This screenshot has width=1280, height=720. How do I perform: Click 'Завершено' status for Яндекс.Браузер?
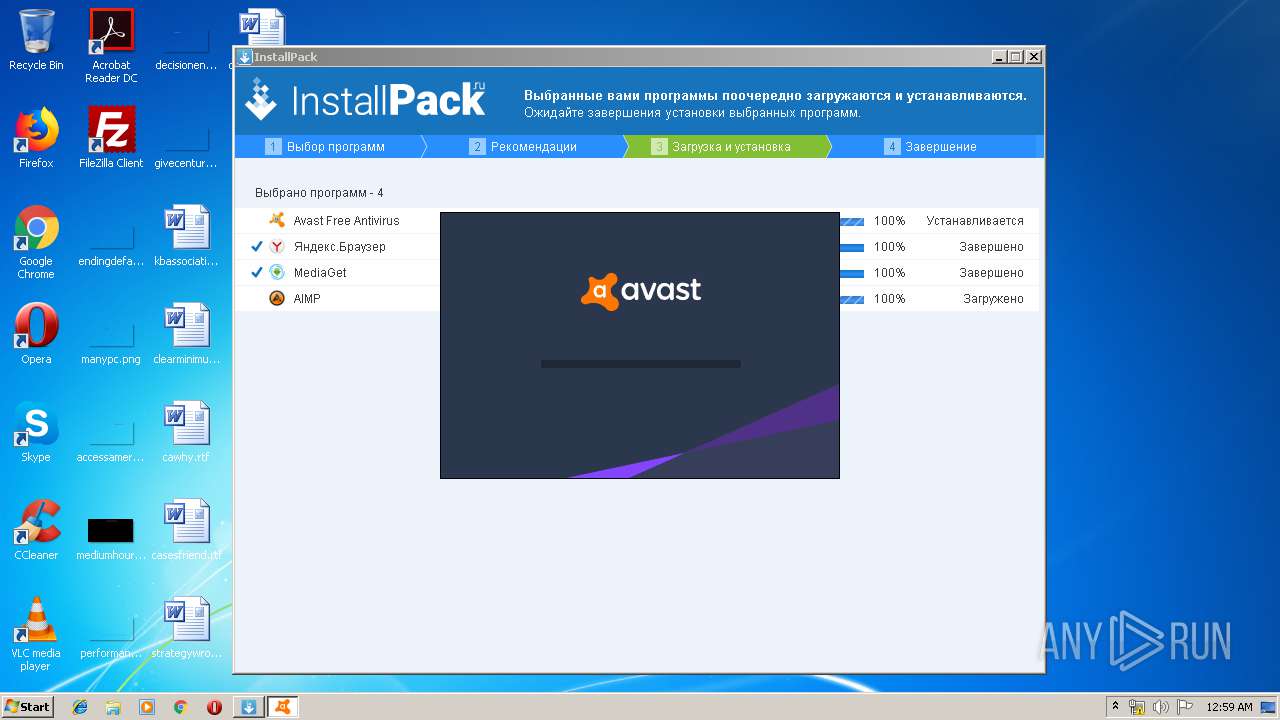coord(991,246)
